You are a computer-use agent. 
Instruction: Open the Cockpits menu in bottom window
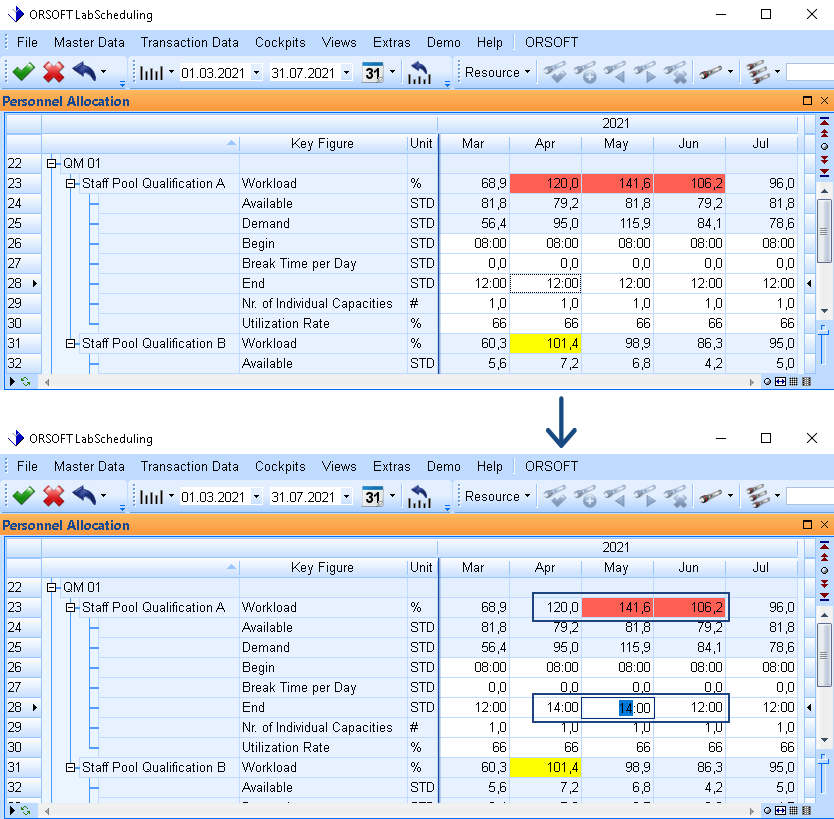click(280, 467)
